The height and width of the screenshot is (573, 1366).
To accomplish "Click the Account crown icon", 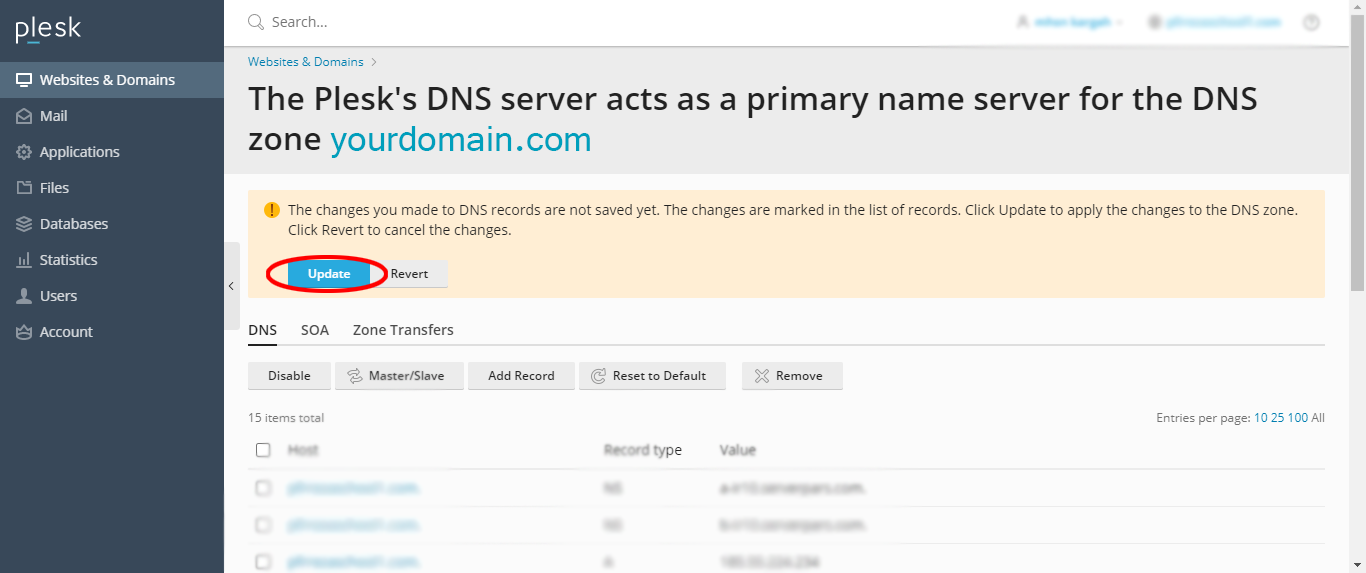I will [x=24, y=332].
